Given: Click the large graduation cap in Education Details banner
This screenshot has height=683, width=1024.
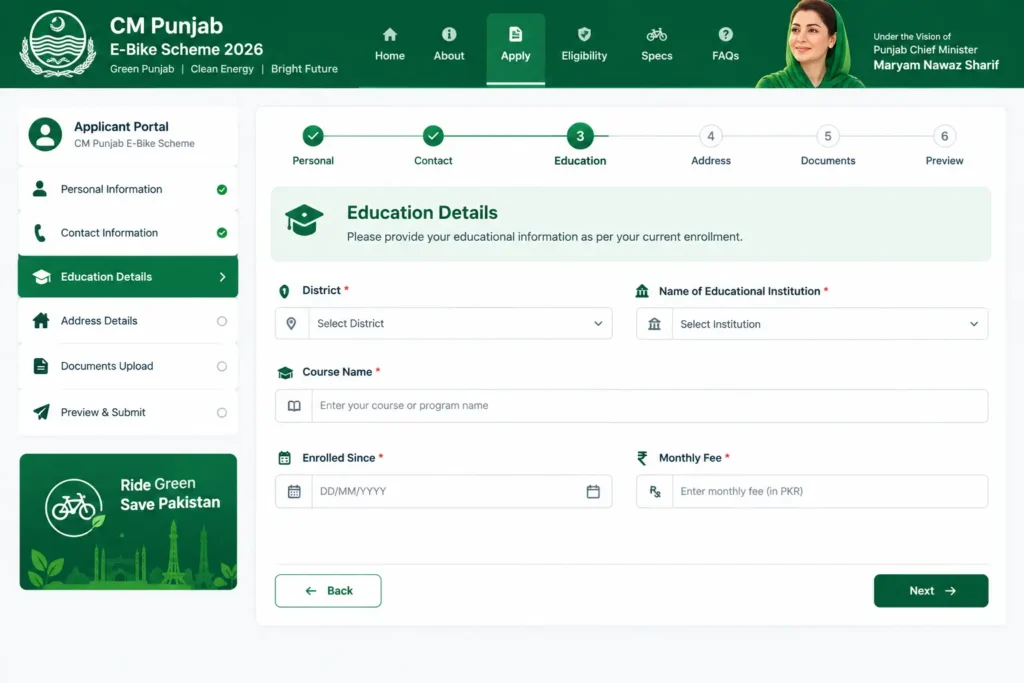Looking at the screenshot, I should (304, 220).
